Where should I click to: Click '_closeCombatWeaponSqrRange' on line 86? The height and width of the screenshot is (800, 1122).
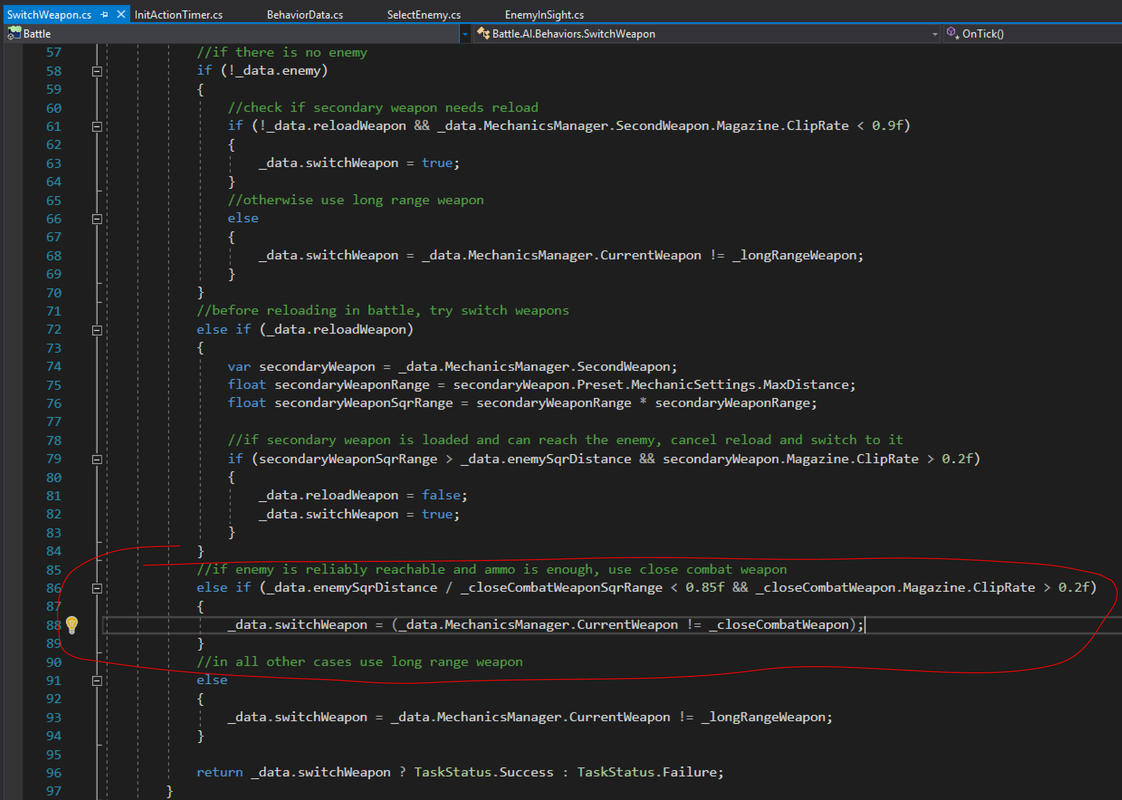click(x=562, y=587)
